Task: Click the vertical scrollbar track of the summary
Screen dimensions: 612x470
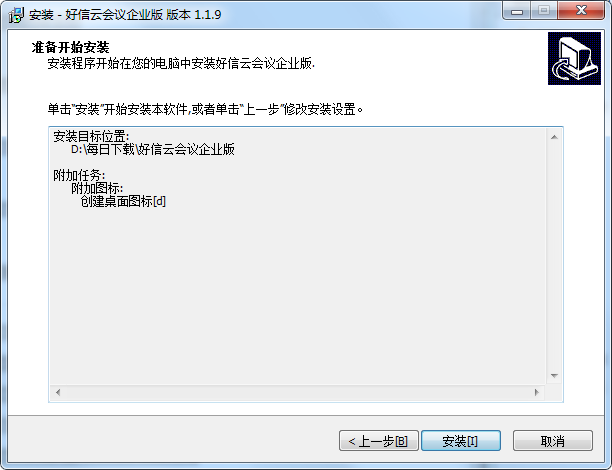Action: pos(554,256)
